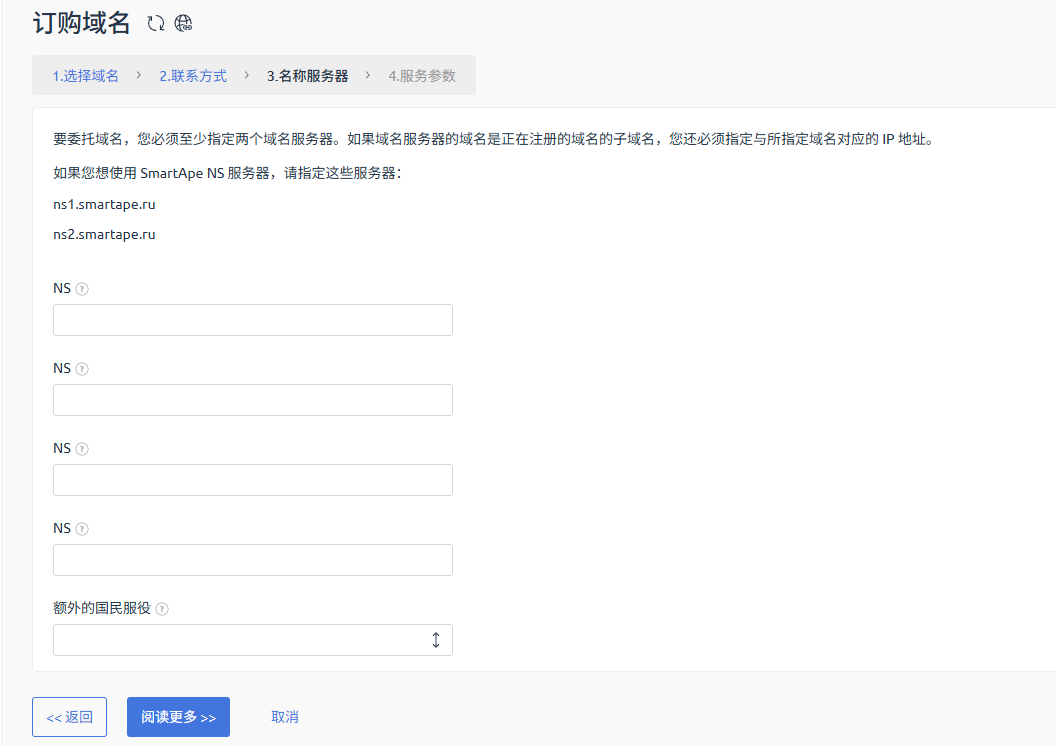
Task: Focus the first NS input field
Action: pos(253,320)
